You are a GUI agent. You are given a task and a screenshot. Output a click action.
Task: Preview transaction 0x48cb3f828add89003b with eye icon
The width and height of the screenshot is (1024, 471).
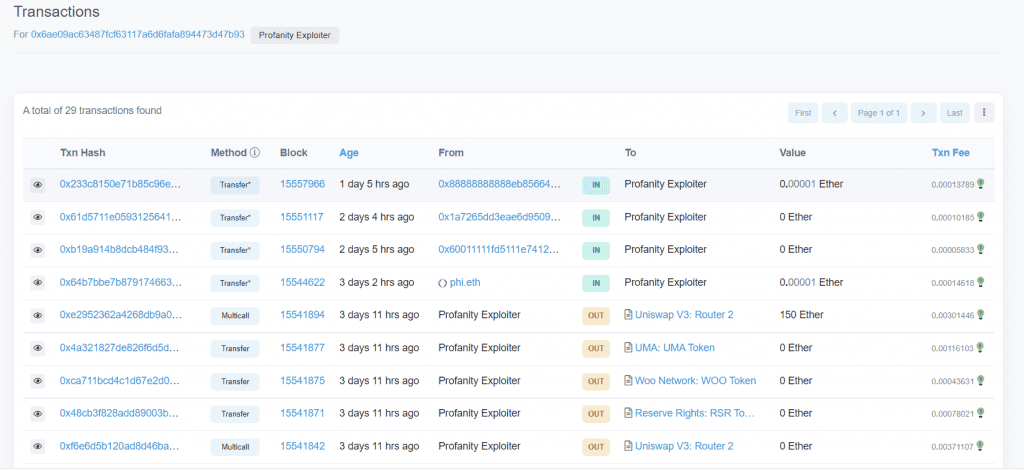point(38,414)
